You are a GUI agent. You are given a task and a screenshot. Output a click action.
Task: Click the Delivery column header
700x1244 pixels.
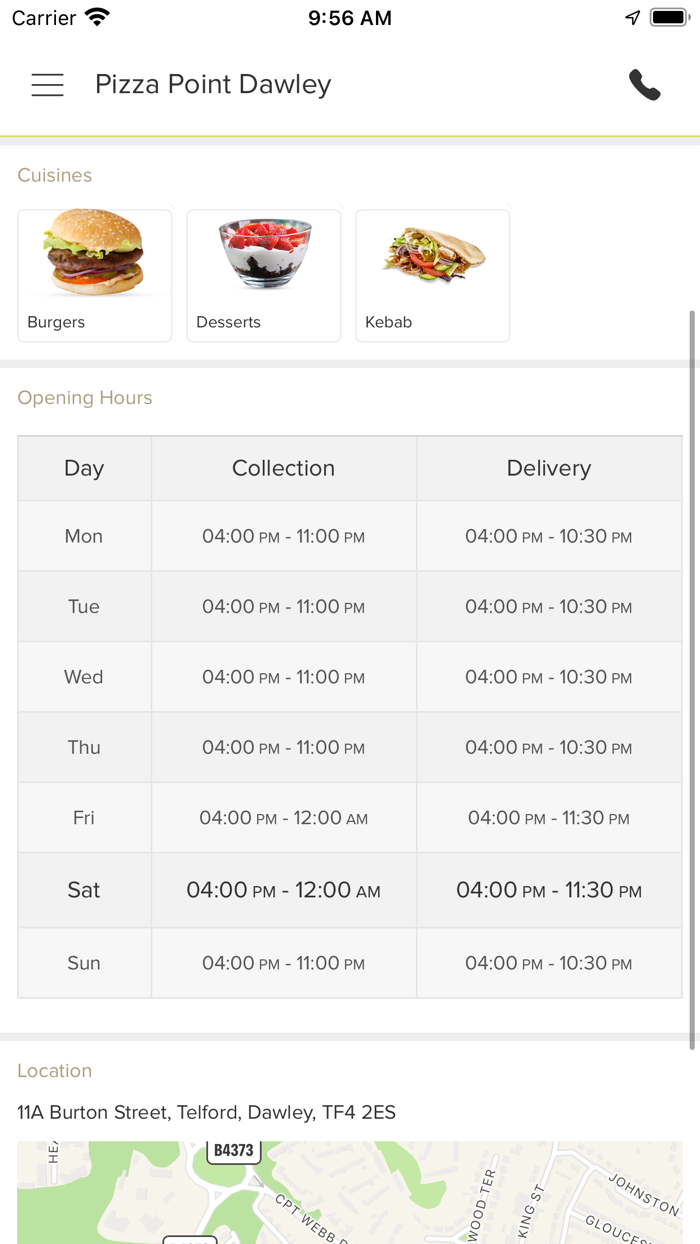[549, 468]
